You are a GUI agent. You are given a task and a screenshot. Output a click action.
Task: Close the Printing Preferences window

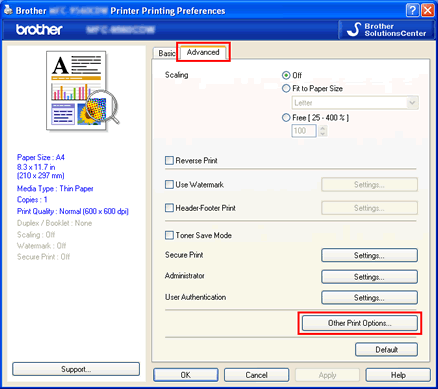pyautogui.click(x=428, y=10)
